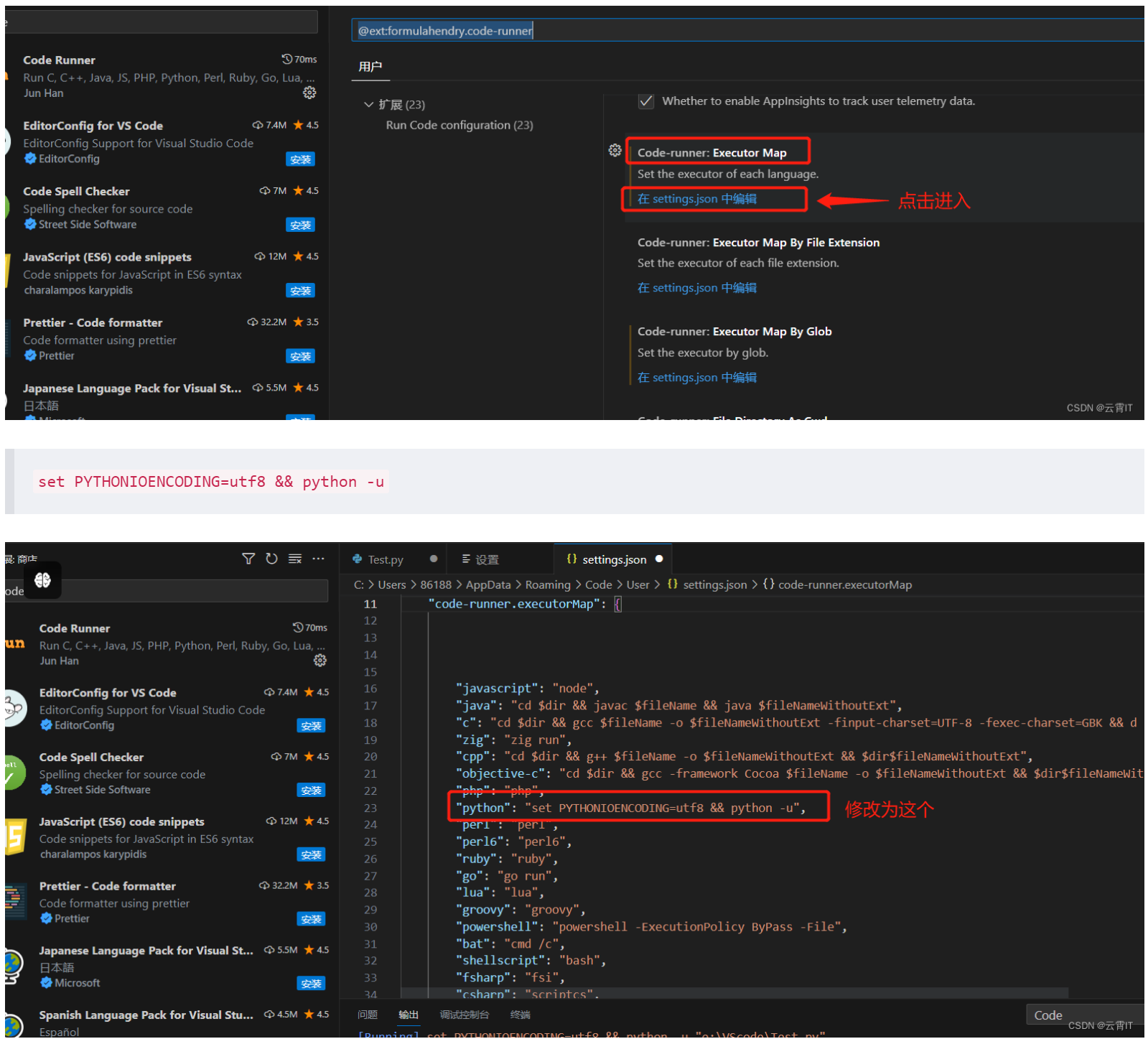The image size is (1148, 1044).
Task: Install EditorConfig for VS Code in upper list
Action: [301, 159]
